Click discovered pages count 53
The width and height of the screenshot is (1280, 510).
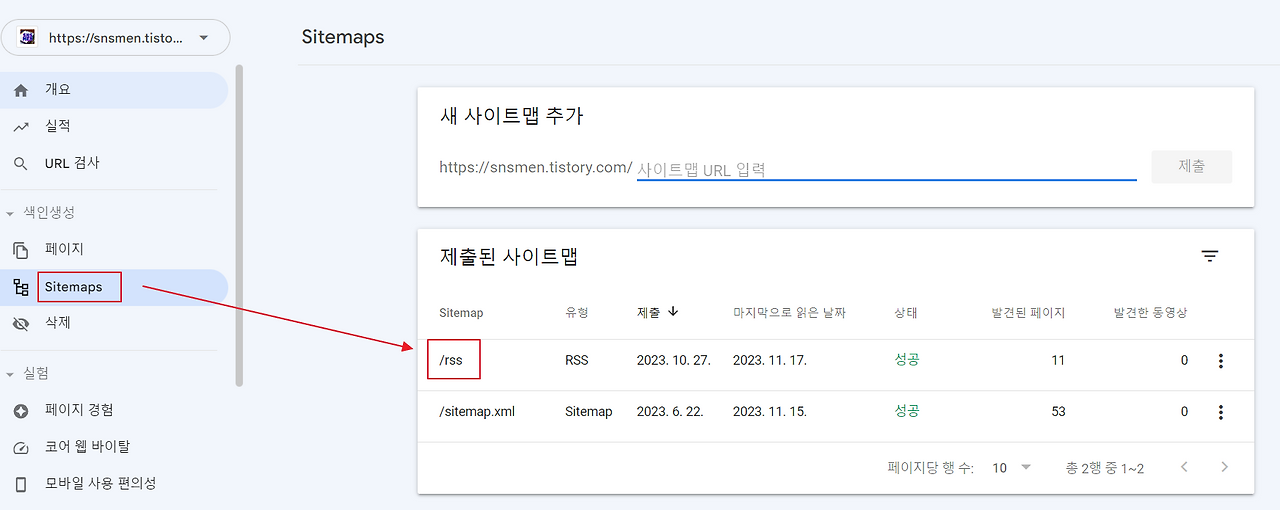click(x=1057, y=411)
